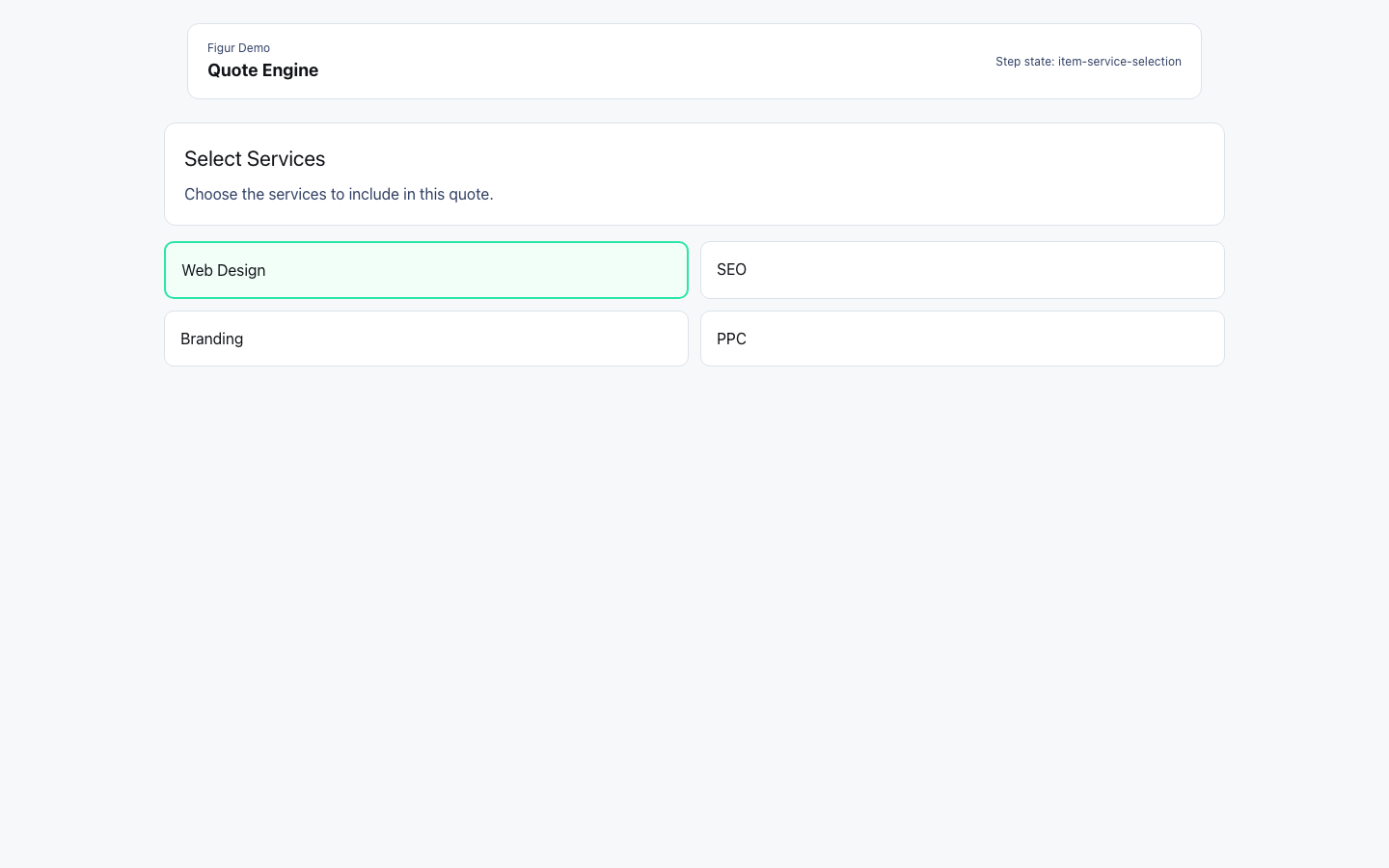The height and width of the screenshot is (868, 1389).
Task: Click the Figur Demo label
Action: (238, 47)
